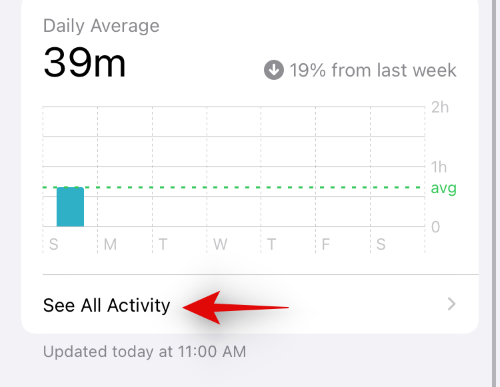Viewport: 500px width, 387px height.
Task: Click the 1h axis label
Action: [439, 167]
